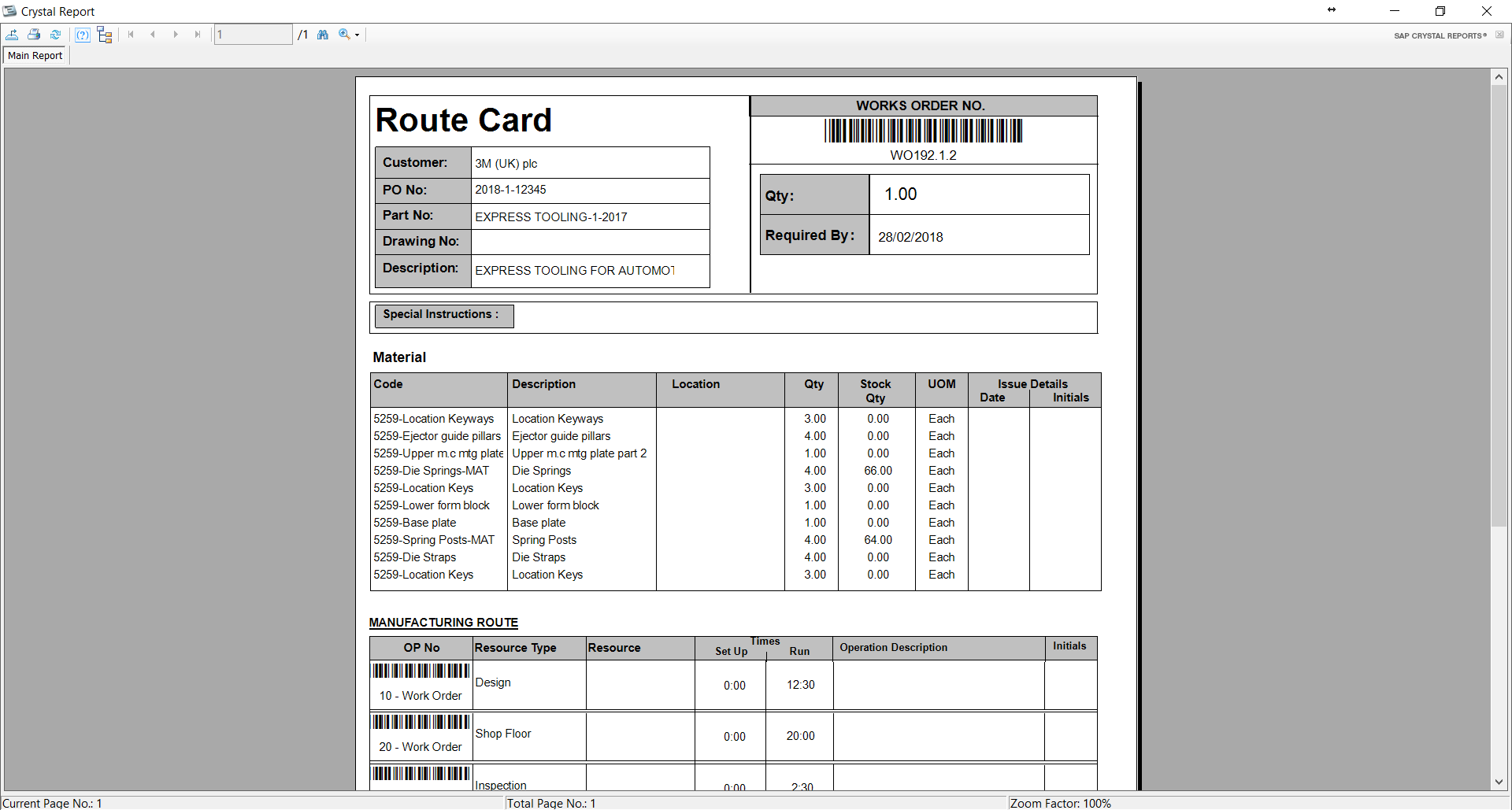
Task: Toggle the Group Tree panel
Action: pyautogui.click(x=105, y=35)
